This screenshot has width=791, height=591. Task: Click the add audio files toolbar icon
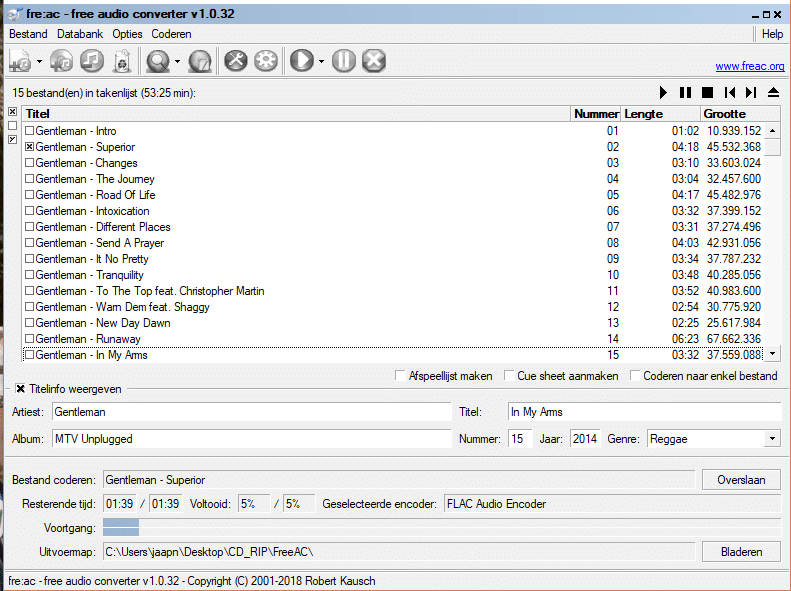tap(21, 61)
